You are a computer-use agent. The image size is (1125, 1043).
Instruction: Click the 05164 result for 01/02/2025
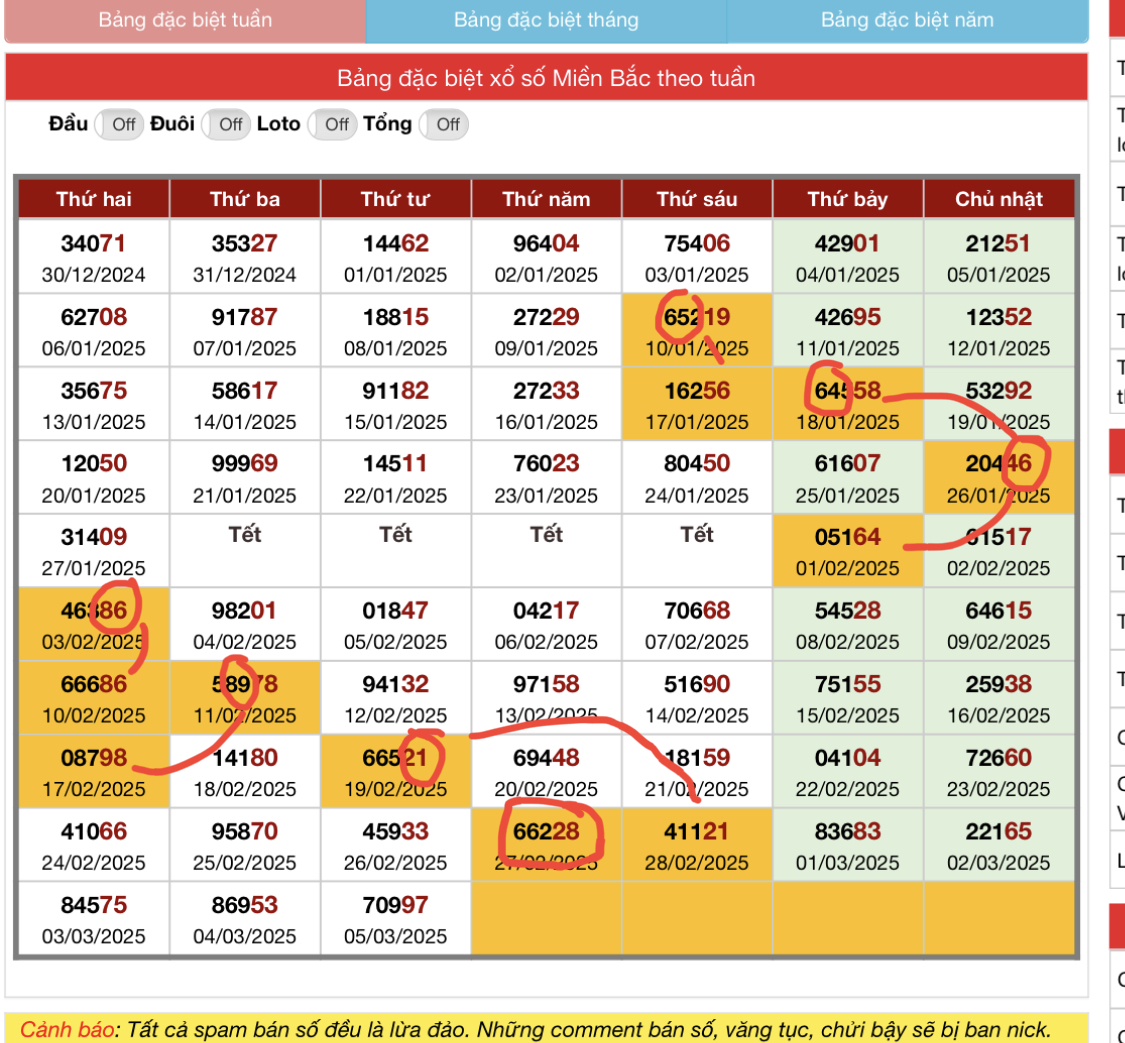pyautogui.click(x=847, y=551)
